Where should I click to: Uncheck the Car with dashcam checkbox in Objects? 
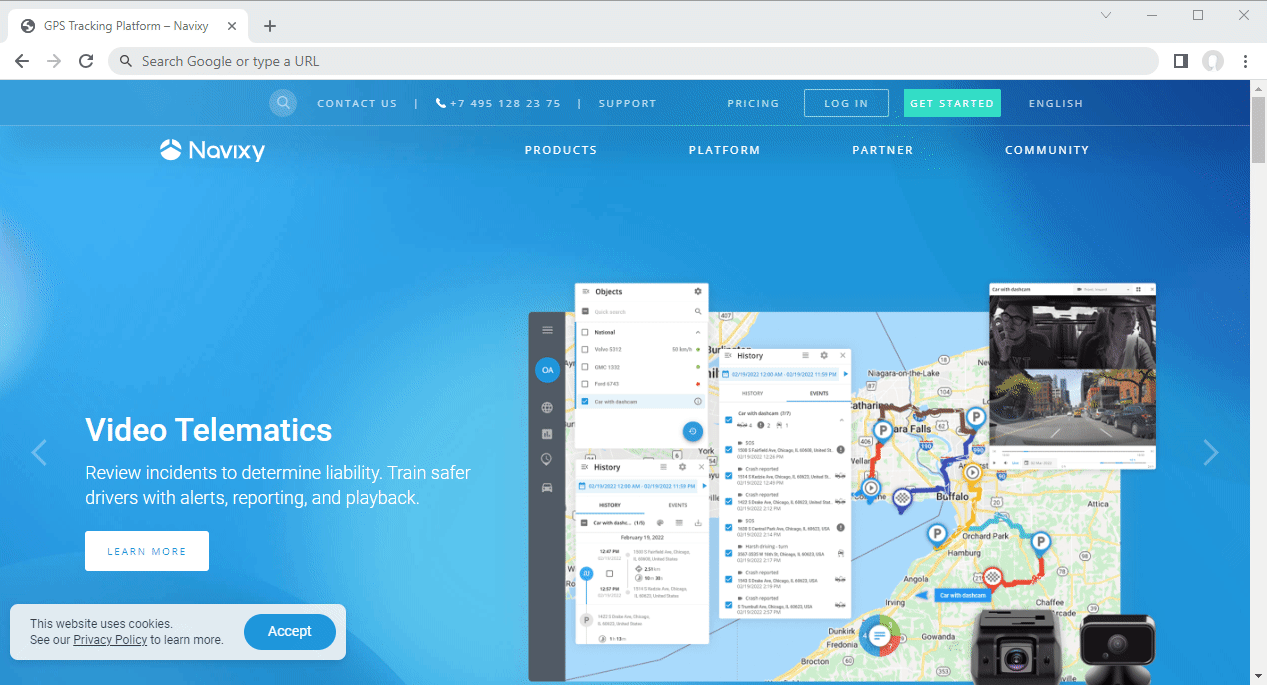coord(585,401)
